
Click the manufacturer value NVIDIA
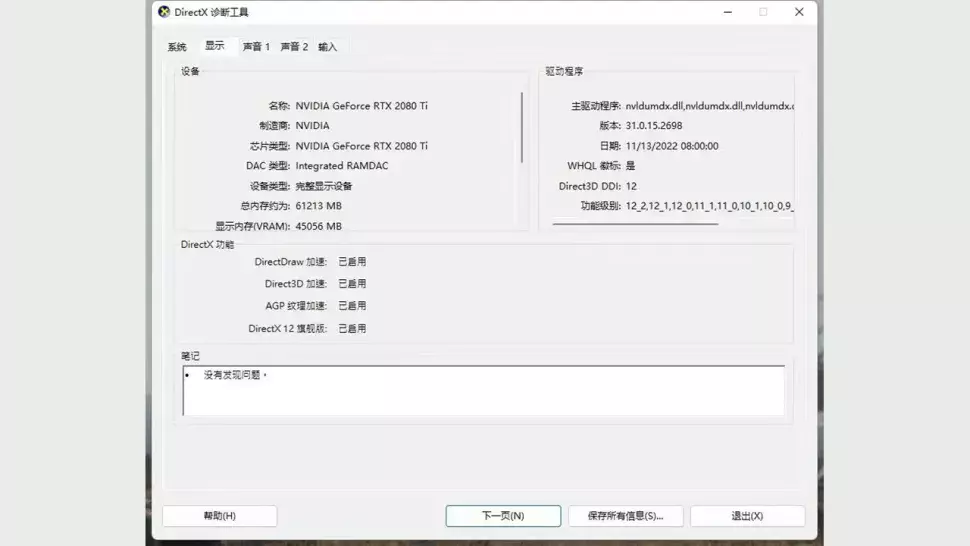[x=312, y=126]
